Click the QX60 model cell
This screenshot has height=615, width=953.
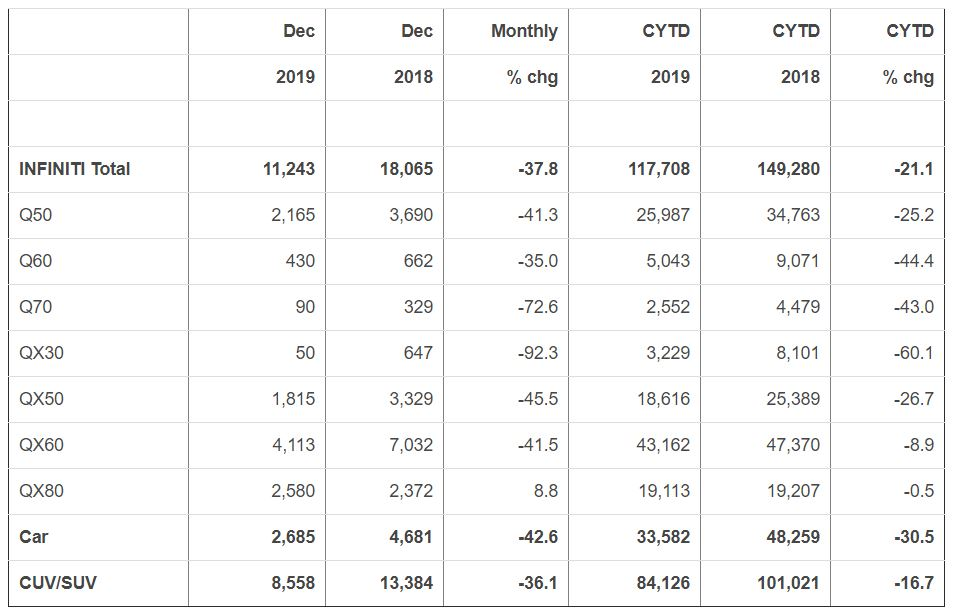(41, 445)
